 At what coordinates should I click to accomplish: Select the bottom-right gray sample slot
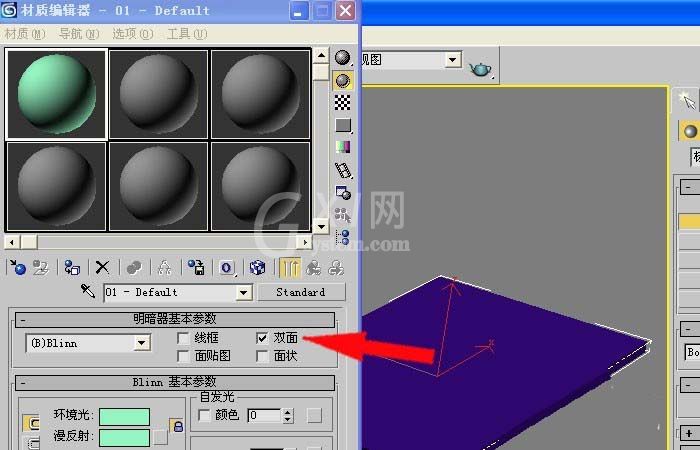coord(260,186)
